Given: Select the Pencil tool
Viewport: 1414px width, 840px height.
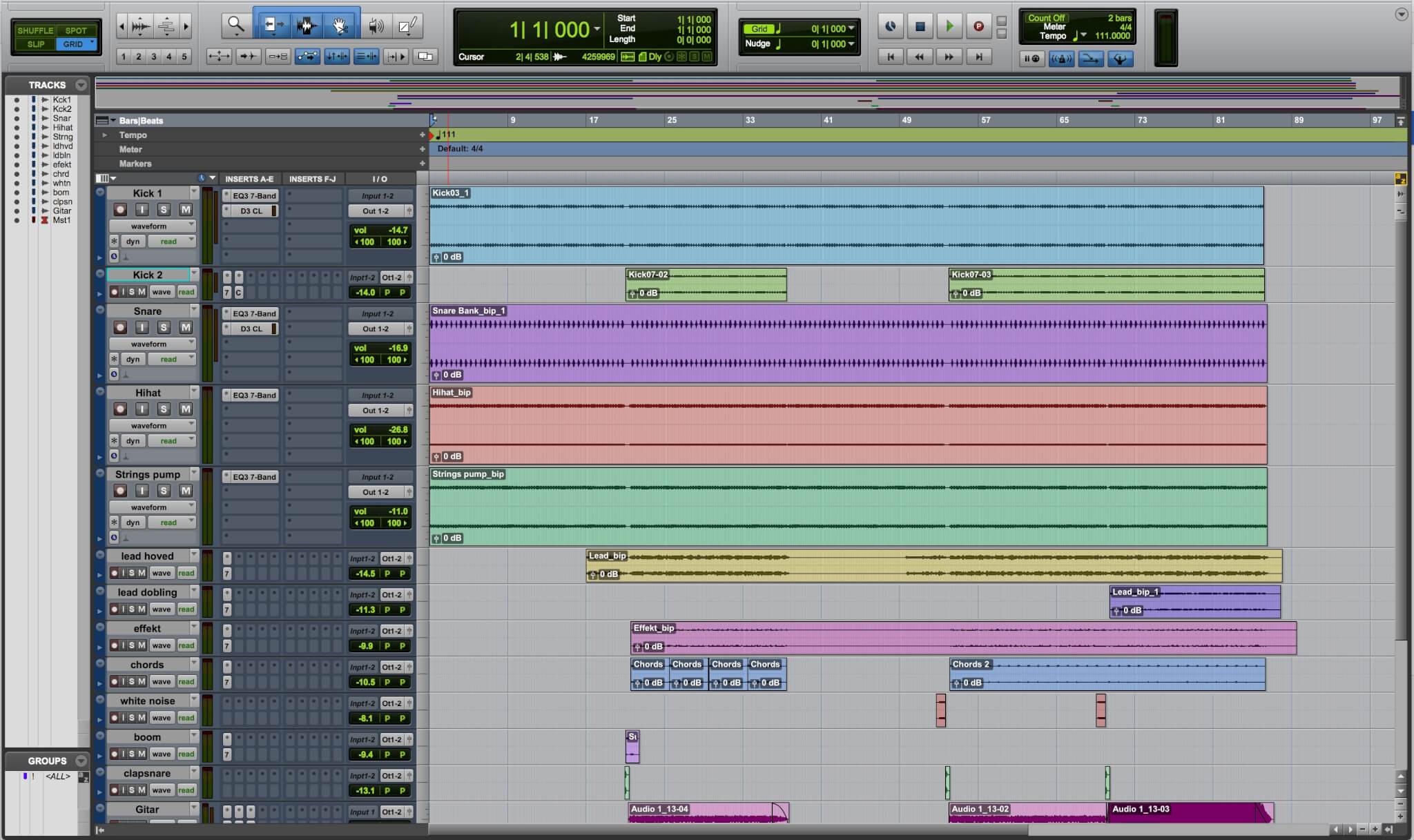Looking at the screenshot, I should tap(407, 26).
